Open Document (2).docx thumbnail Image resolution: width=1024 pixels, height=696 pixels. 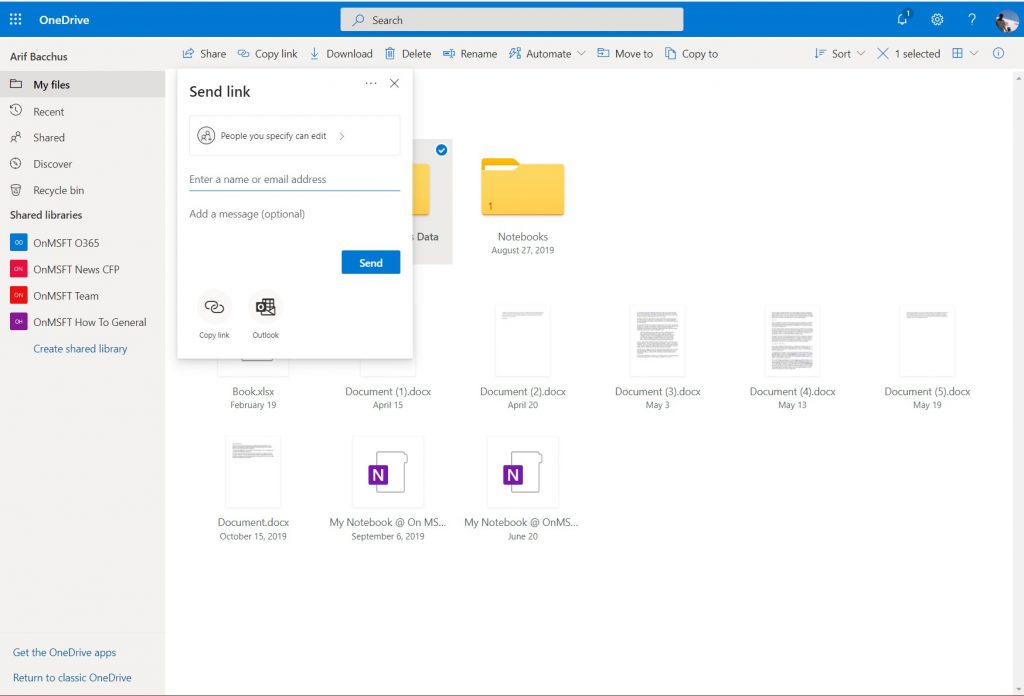pyautogui.click(x=522, y=340)
